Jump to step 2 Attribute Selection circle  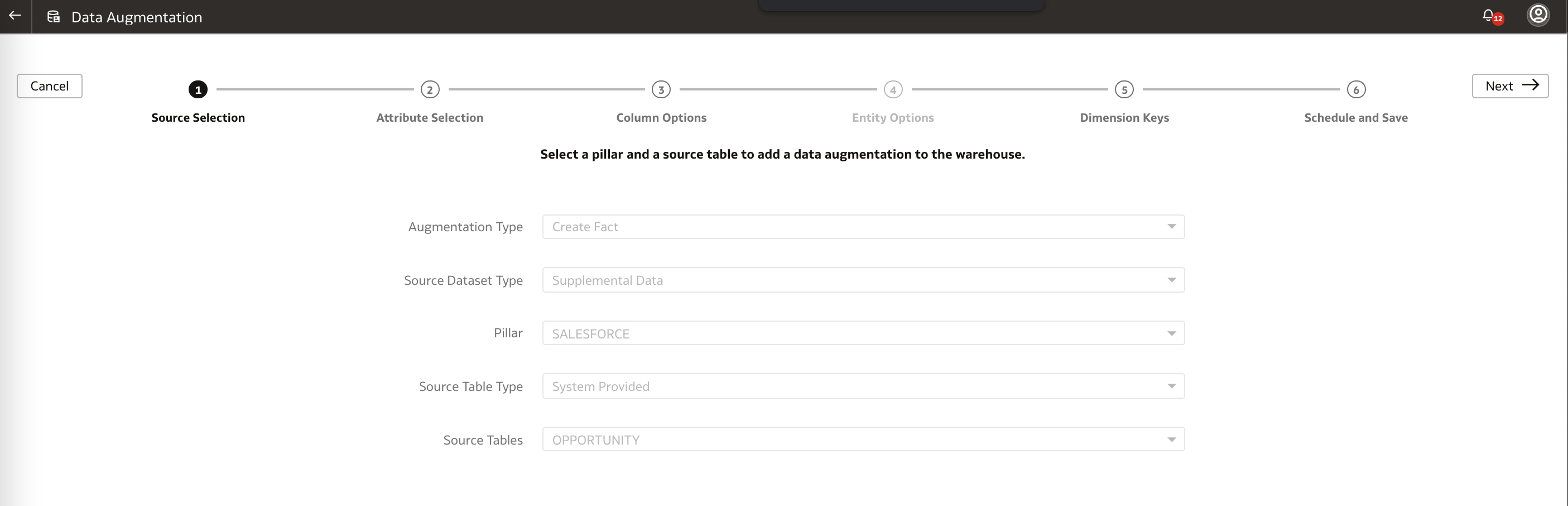click(x=430, y=89)
